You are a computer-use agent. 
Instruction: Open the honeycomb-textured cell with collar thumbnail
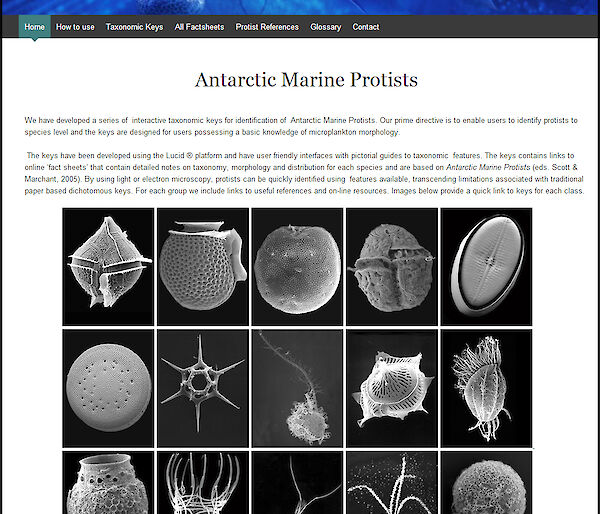[203, 267]
